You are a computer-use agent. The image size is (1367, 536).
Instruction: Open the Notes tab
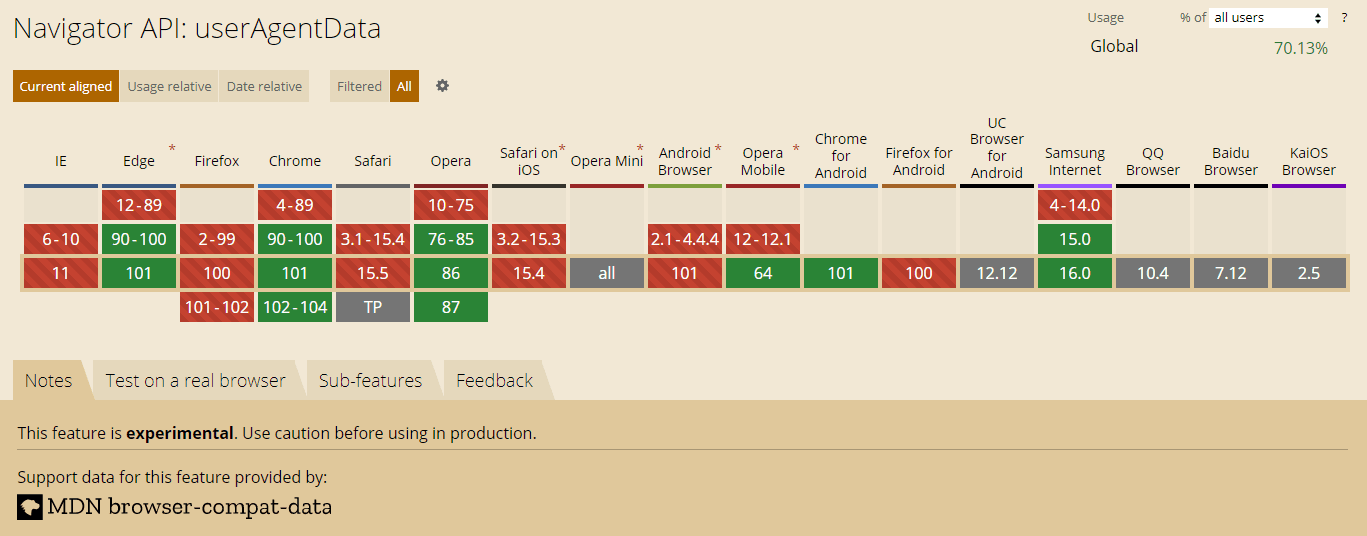[x=48, y=381]
